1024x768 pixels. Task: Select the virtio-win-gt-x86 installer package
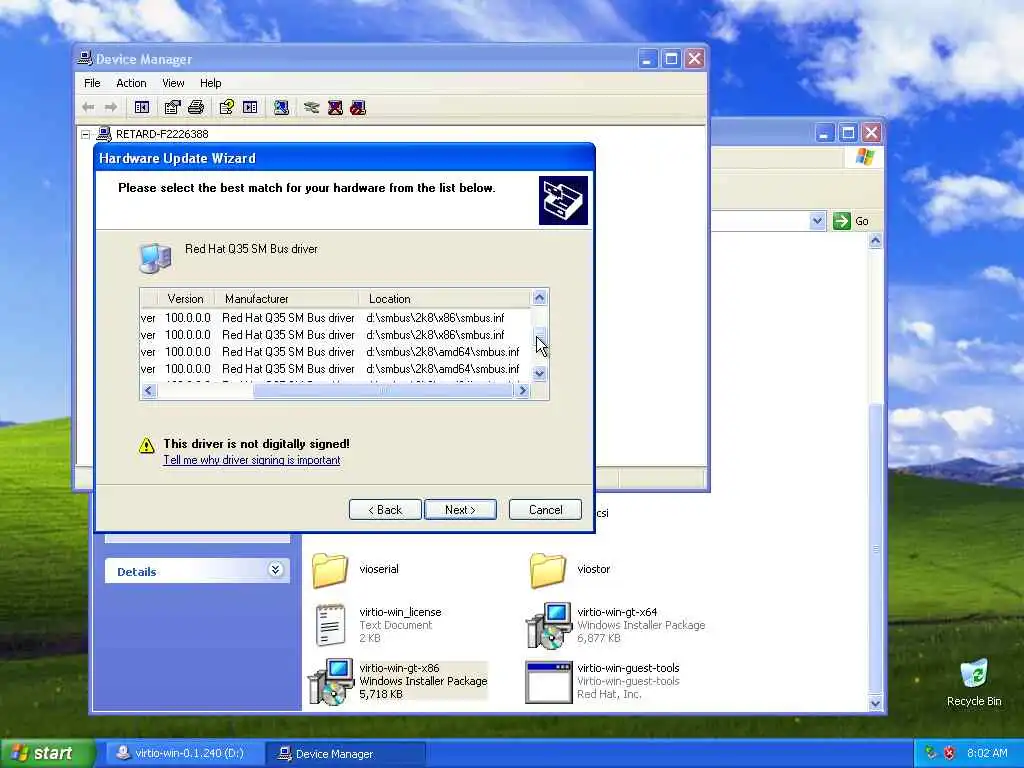click(x=398, y=681)
